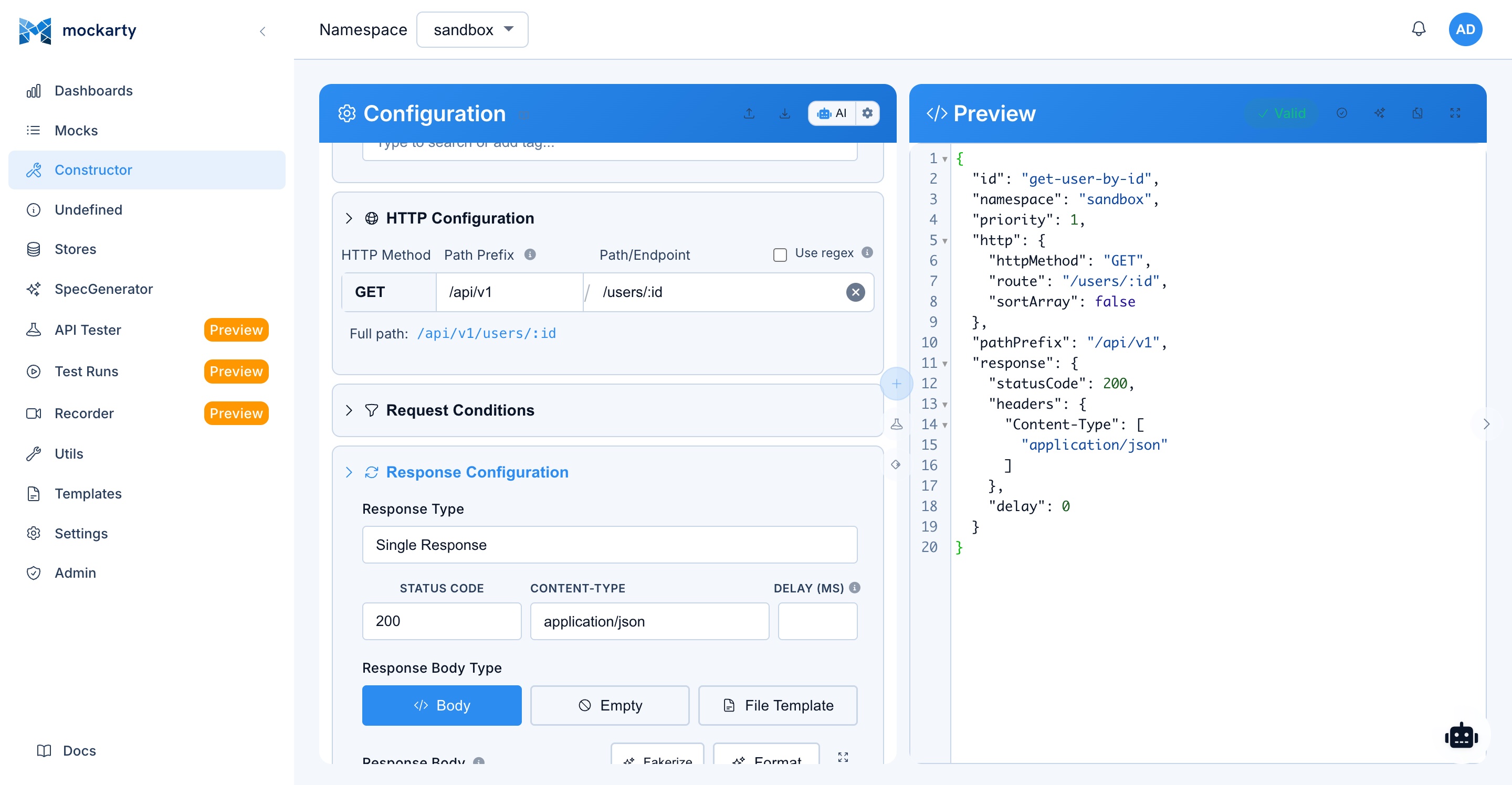Click the Format button
The height and width of the screenshot is (785, 1512).
(766, 754)
